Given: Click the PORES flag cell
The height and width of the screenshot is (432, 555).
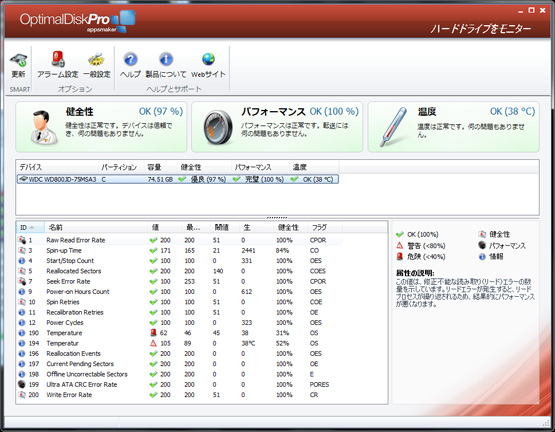Looking at the screenshot, I should (x=319, y=385).
